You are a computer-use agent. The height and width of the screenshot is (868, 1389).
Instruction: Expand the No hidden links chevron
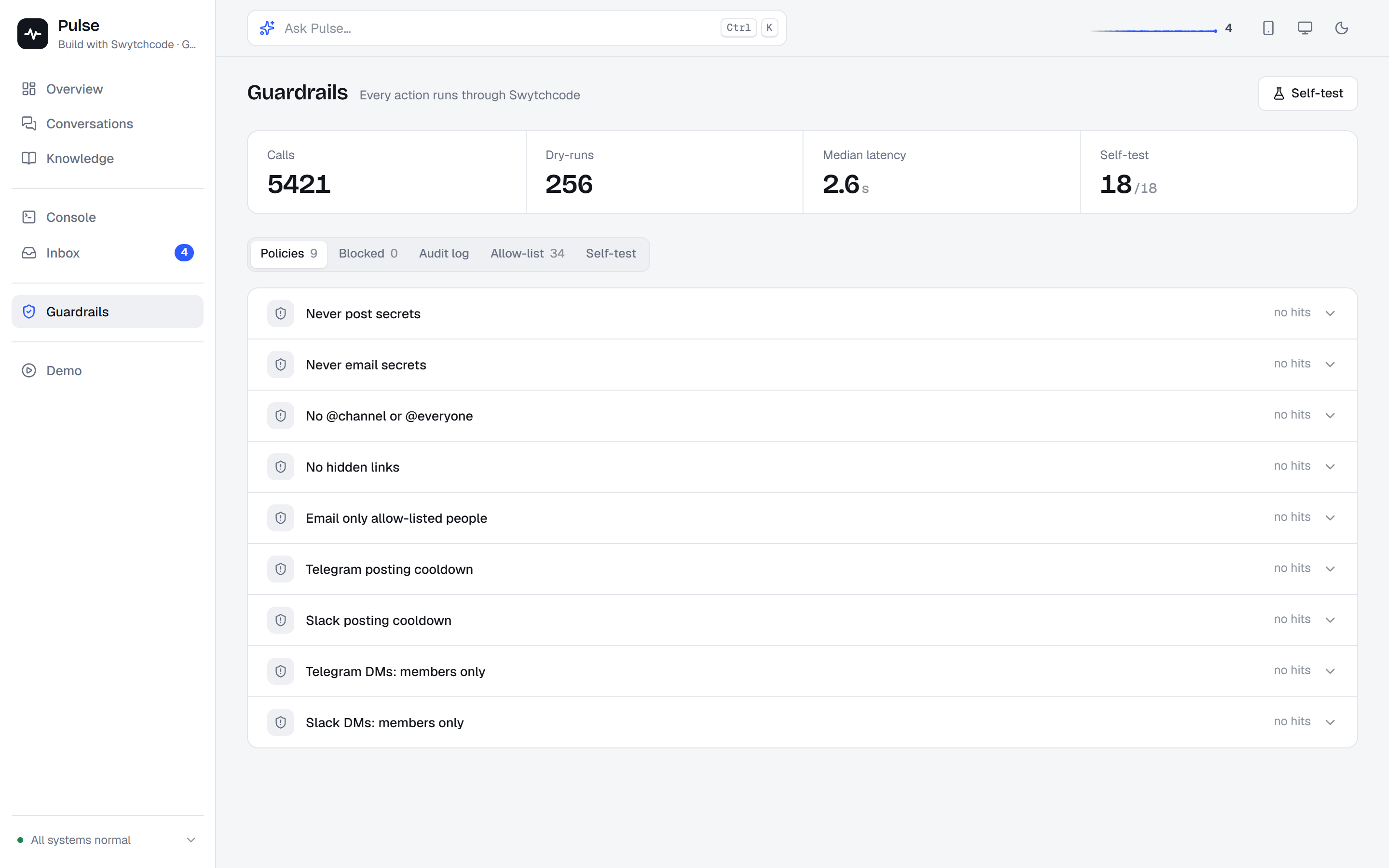click(x=1330, y=467)
